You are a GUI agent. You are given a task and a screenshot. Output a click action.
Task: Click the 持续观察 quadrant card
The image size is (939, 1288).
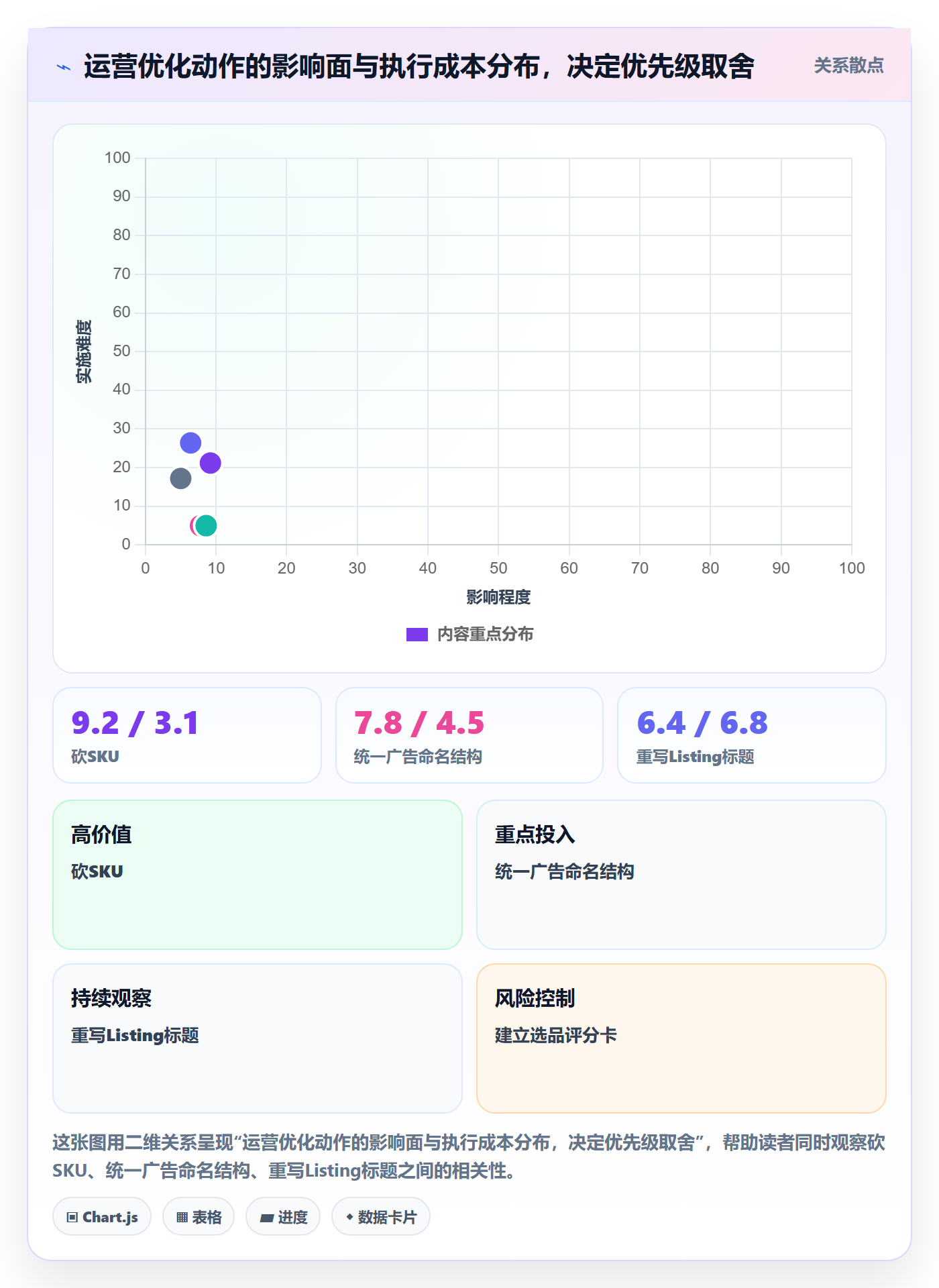pos(258,1038)
